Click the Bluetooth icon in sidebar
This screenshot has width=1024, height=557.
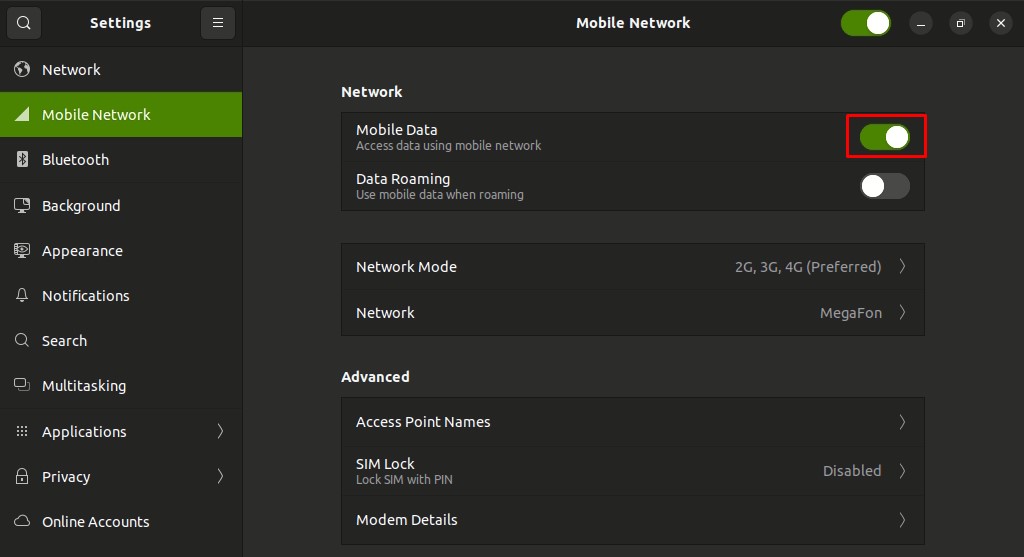(x=22, y=160)
